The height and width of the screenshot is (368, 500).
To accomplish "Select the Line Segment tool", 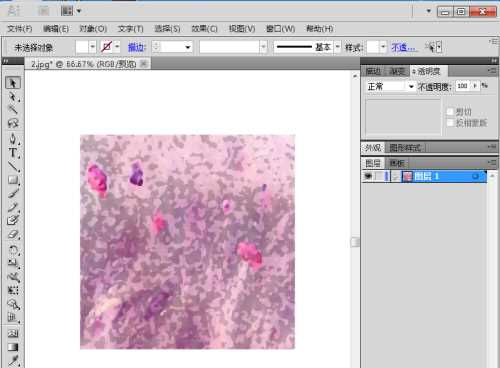I will tap(13, 166).
